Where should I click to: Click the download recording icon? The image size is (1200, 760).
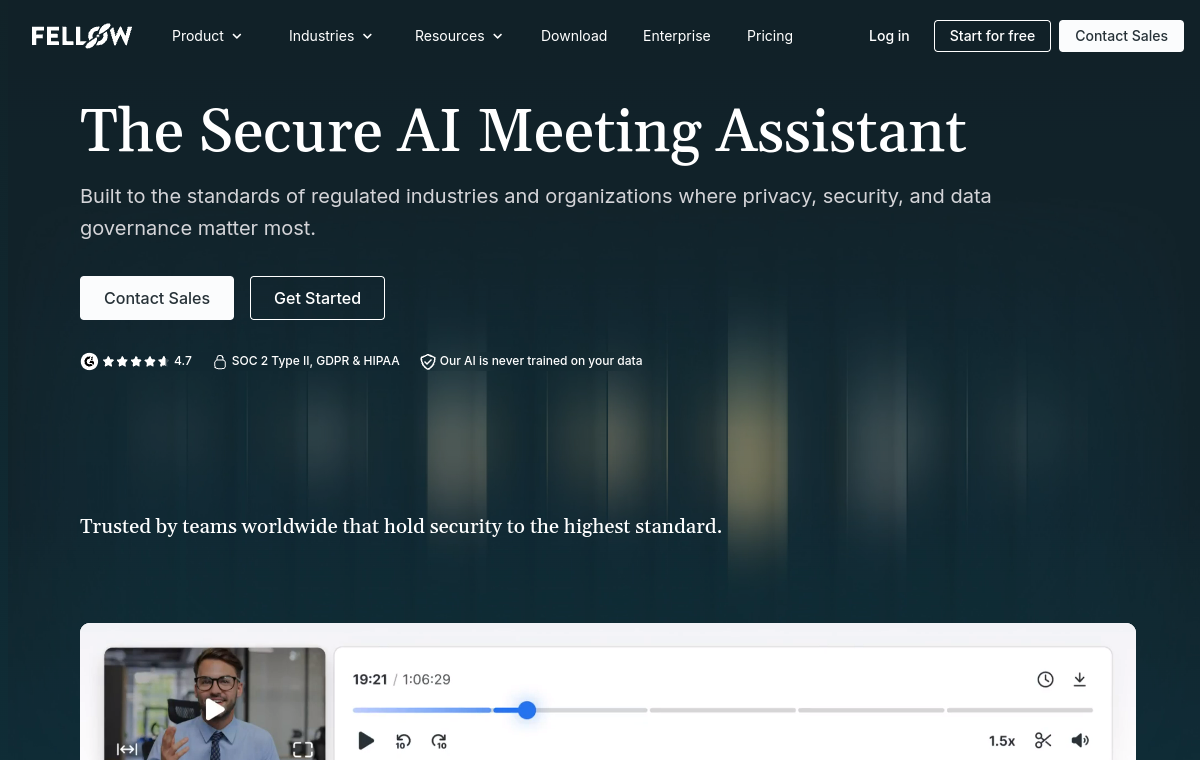pos(1080,680)
